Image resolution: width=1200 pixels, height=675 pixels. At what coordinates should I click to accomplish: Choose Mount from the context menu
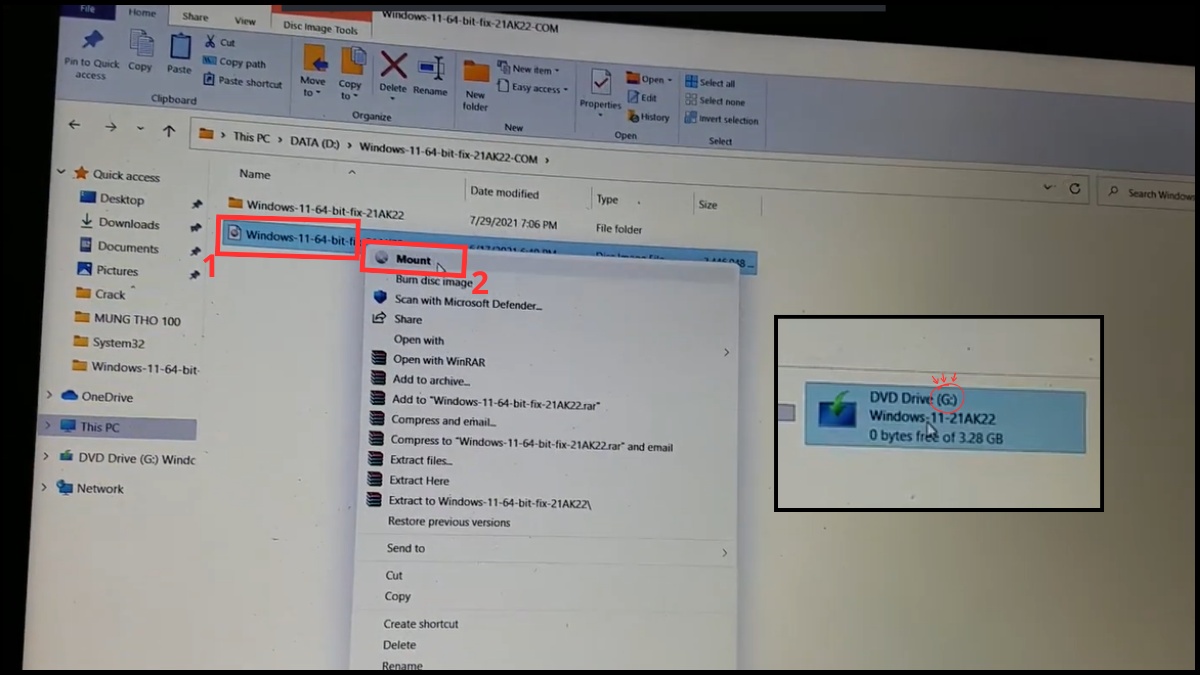(x=413, y=260)
